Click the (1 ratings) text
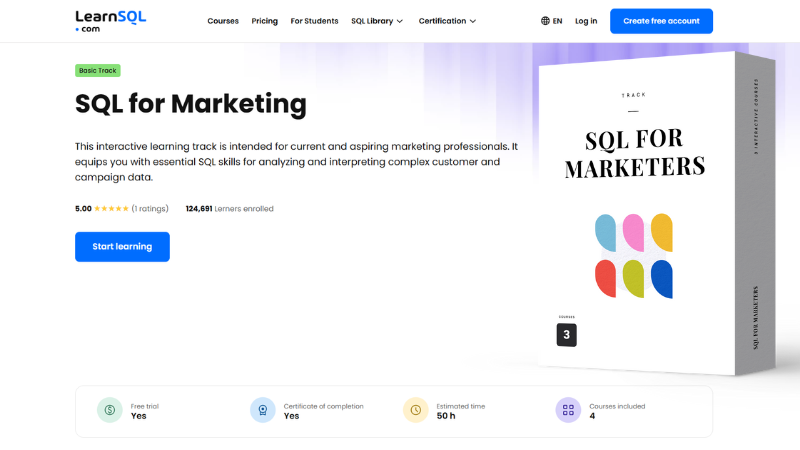The height and width of the screenshot is (450, 800). click(x=150, y=209)
